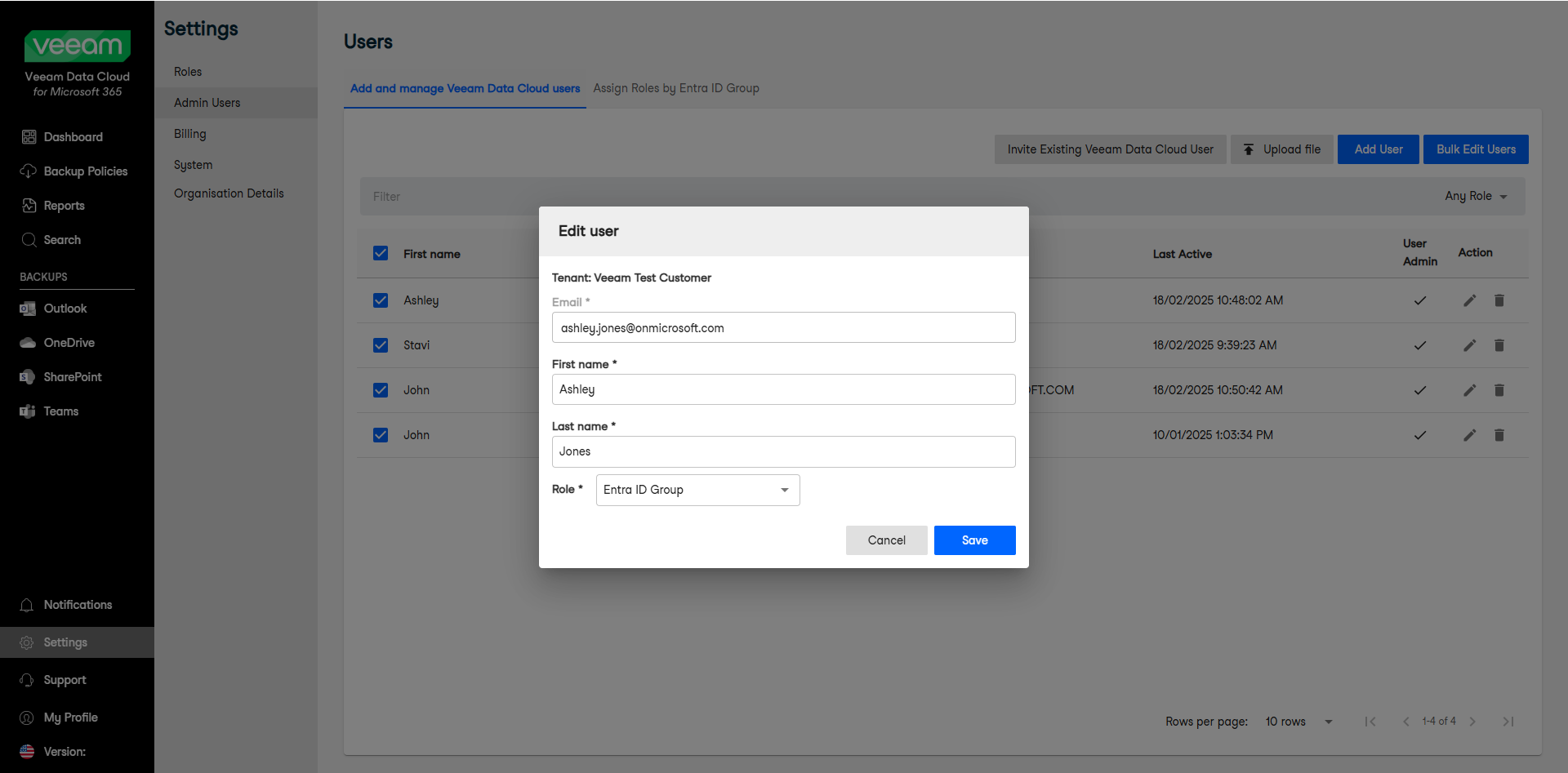Toggle the select-all header checkbox

coord(381,253)
